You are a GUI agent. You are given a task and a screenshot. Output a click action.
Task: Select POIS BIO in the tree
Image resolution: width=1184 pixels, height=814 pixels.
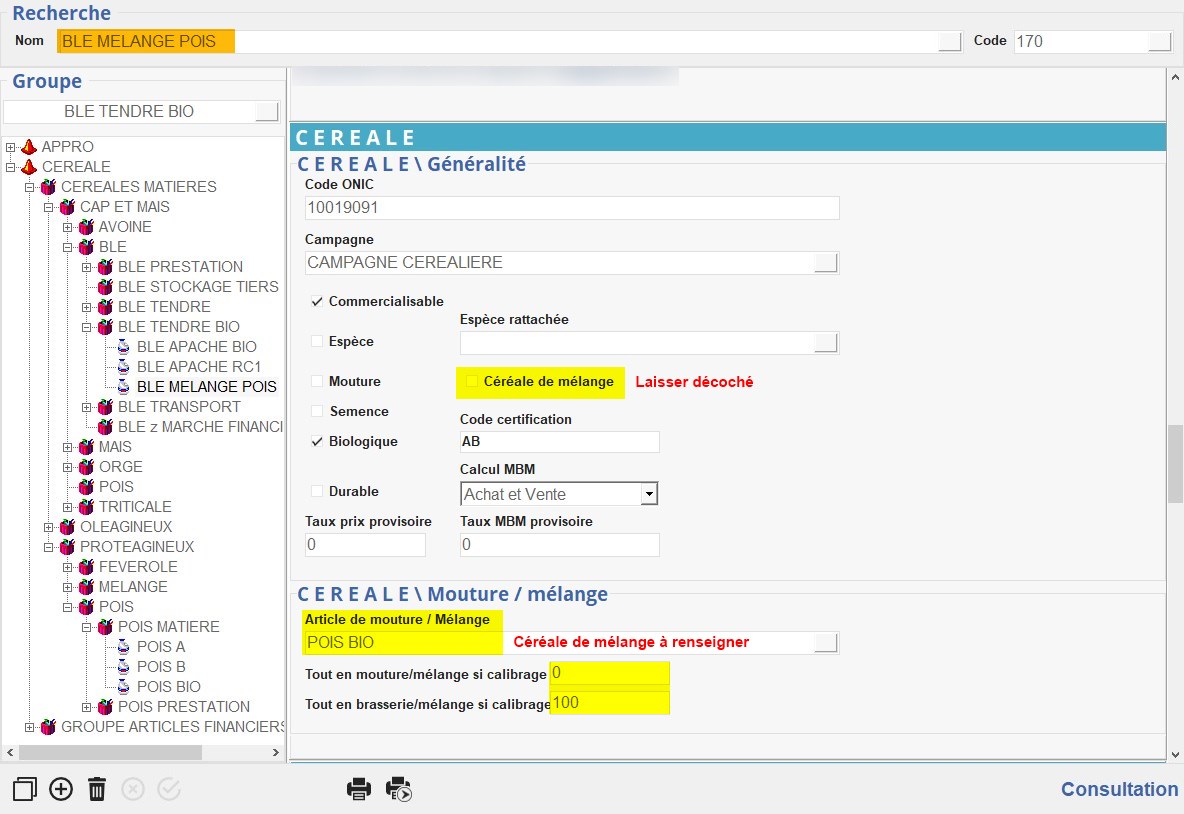click(168, 687)
